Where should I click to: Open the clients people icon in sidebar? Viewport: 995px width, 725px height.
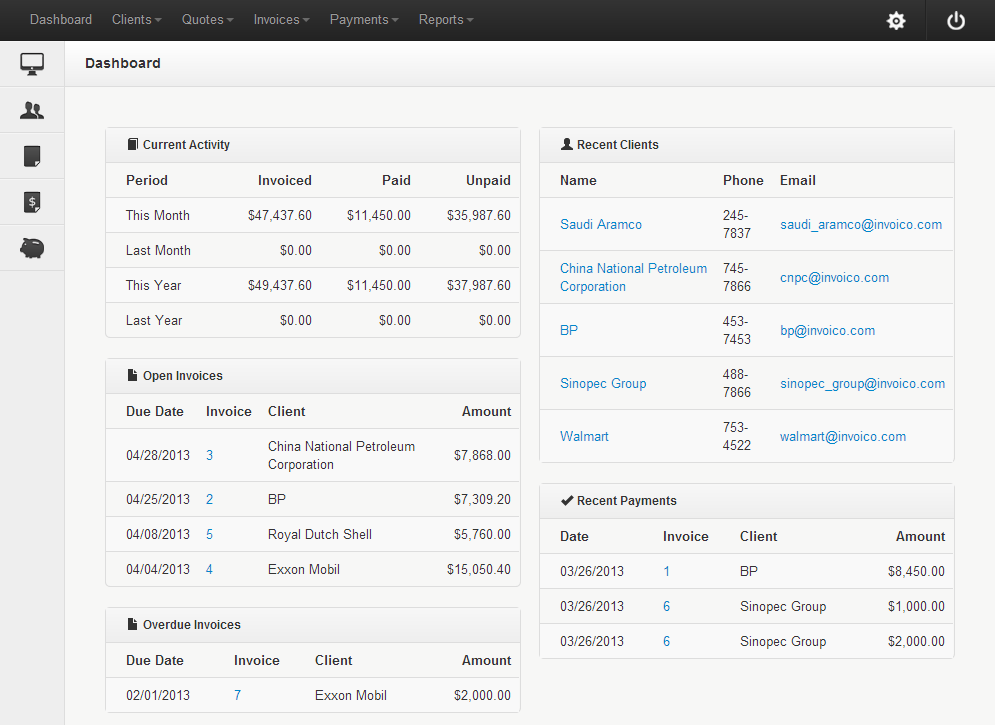pos(32,110)
